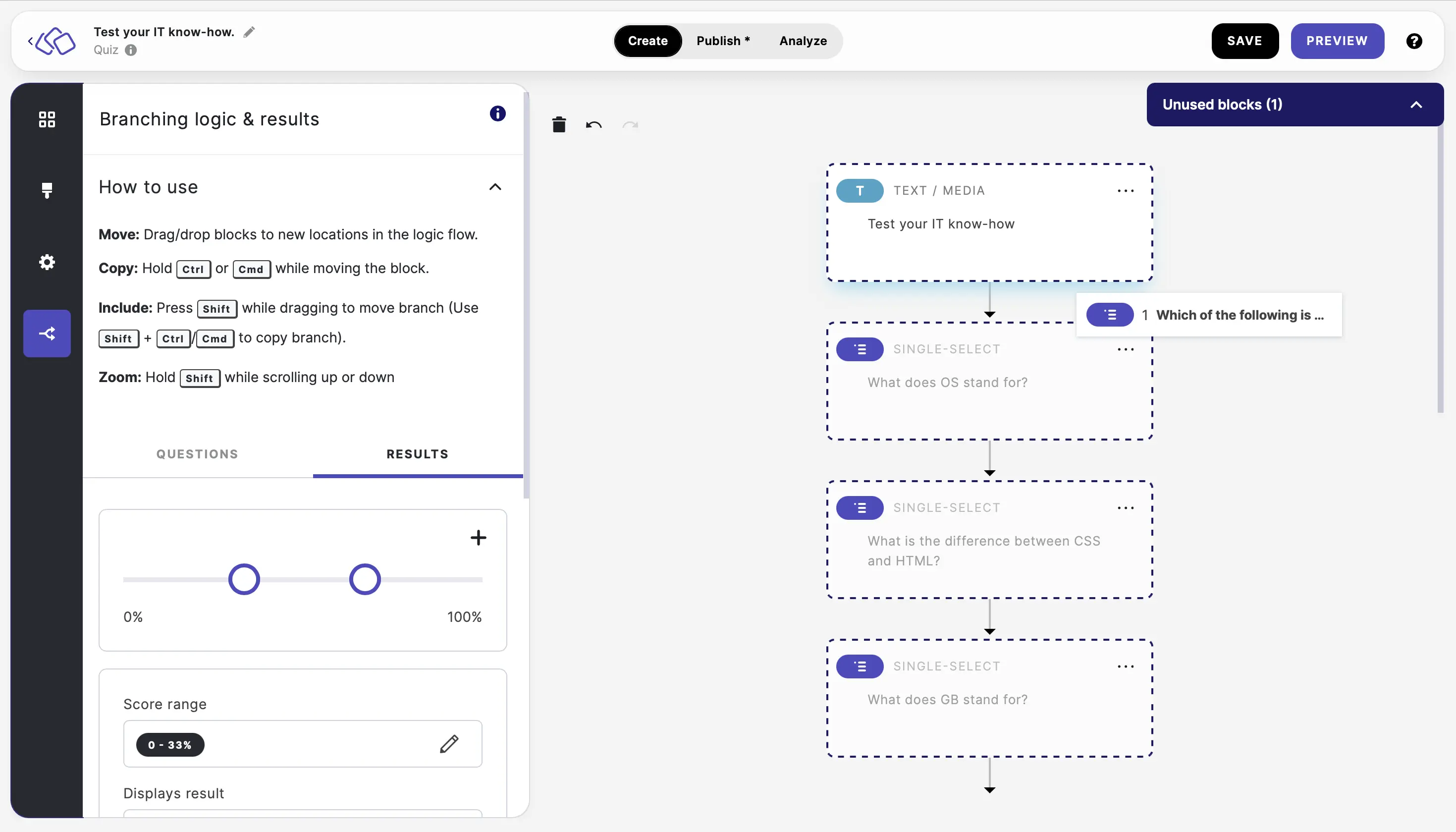Delete selected block with trash icon
This screenshot has height=832, width=1456.
tap(559, 124)
